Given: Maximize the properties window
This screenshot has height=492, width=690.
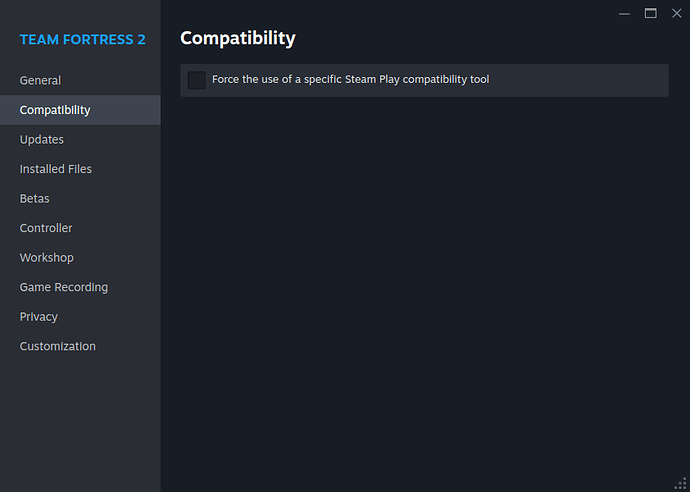Looking at the screenshot, I should click(650, 13).
